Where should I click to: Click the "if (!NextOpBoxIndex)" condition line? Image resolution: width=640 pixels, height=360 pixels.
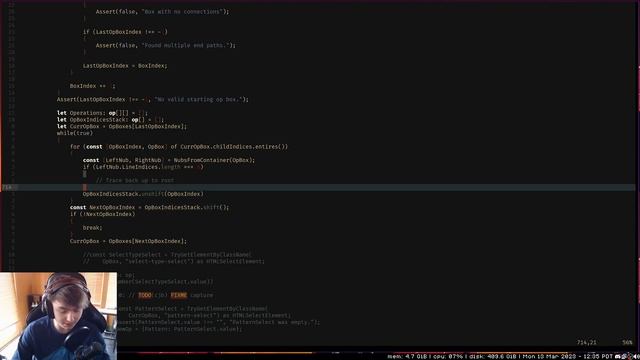pos(102,214)
